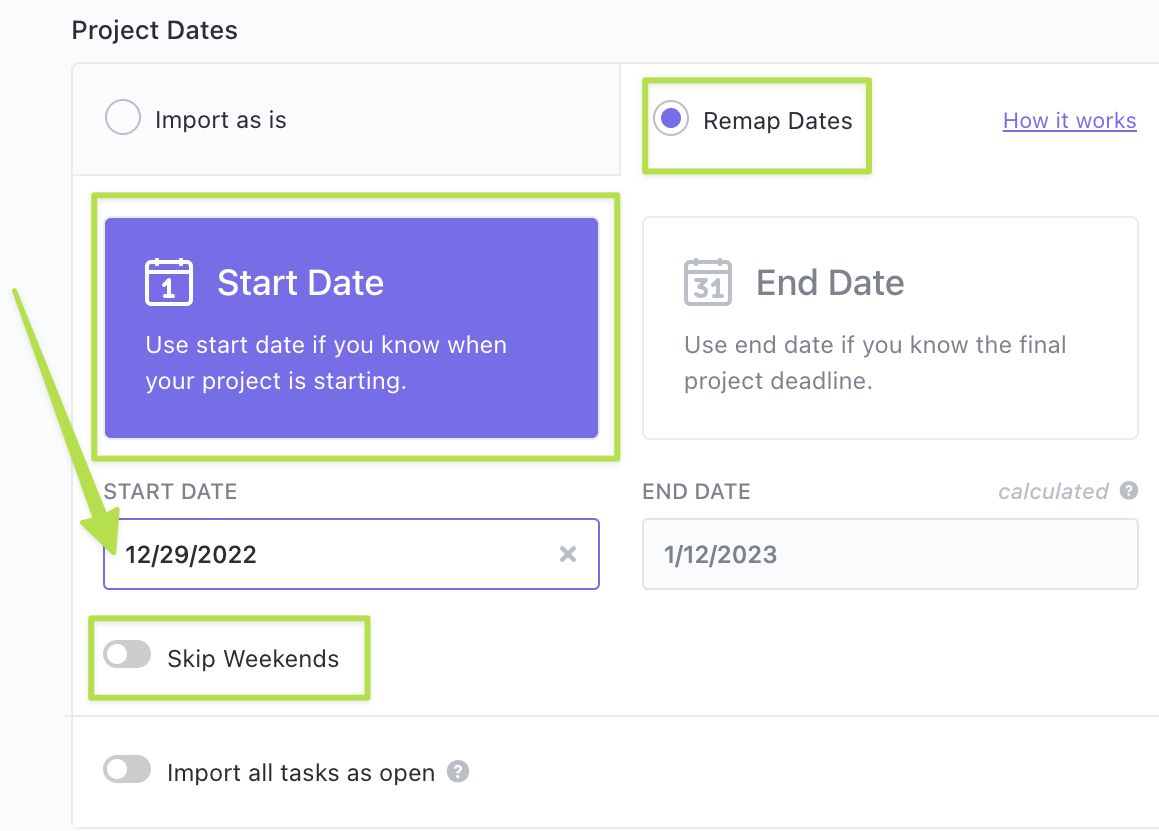Select the 'Import as is' radio button
1159x831 pixels.
123,120
